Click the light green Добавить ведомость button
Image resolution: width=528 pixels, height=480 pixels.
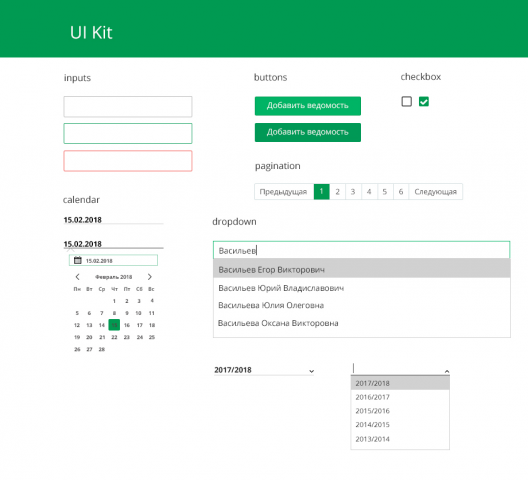pyautogui.click(x=308, y=106)
